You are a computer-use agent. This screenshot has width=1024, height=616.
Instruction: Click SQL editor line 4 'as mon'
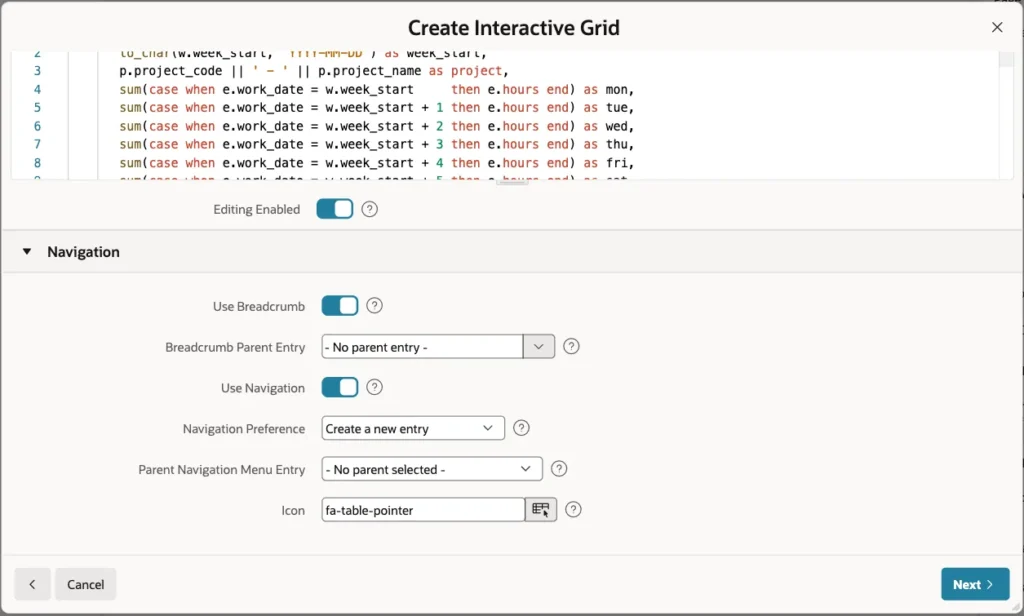(609, 89)
